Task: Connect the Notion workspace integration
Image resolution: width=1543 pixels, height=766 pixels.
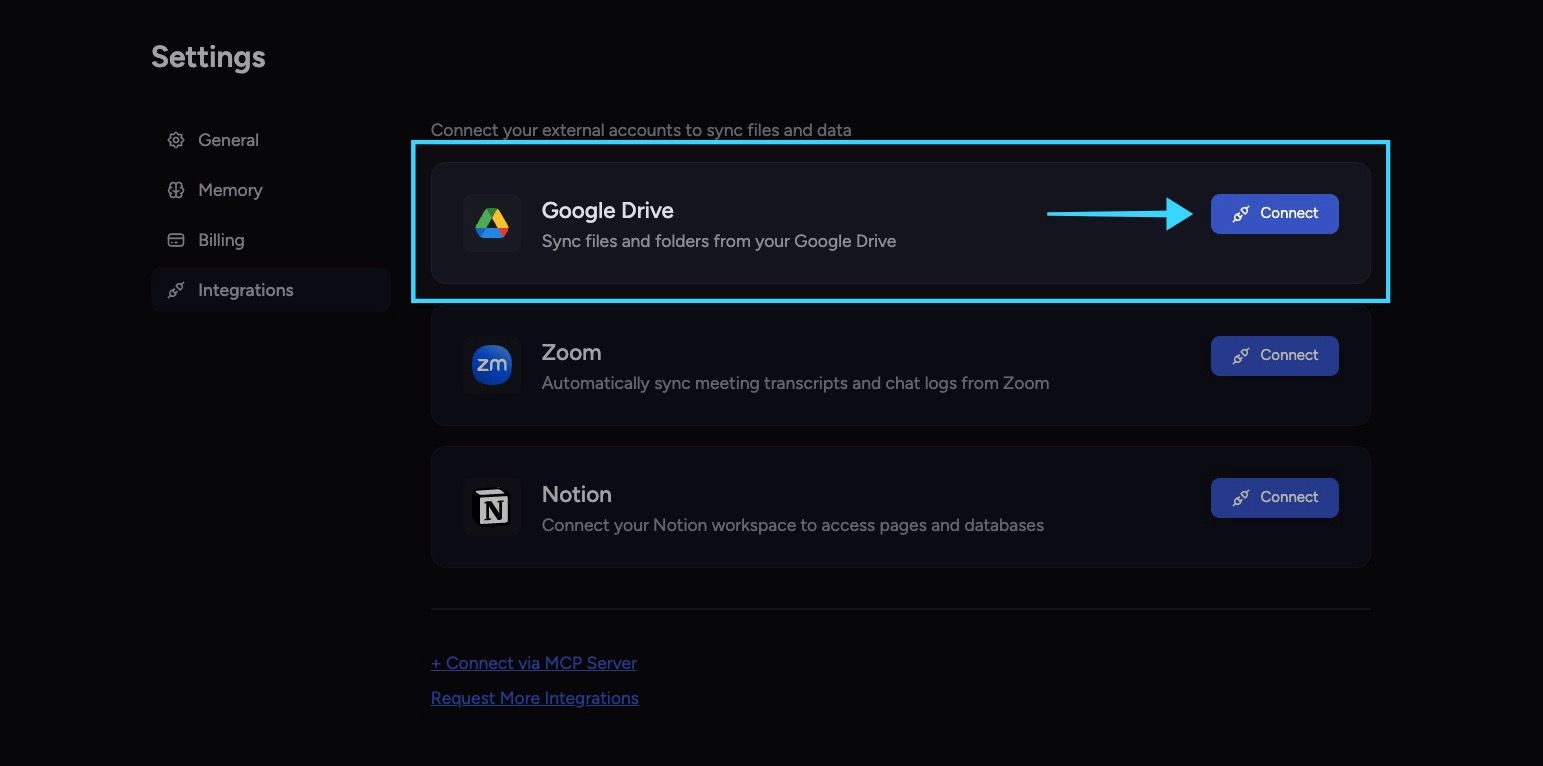Action: pos(1274,498)
